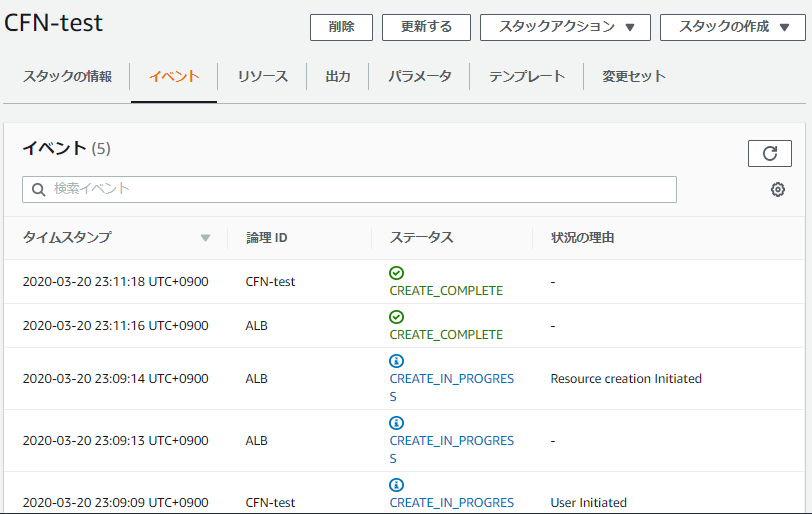Viewport: 812px width, 514px height.
Task: Click the search magnifier icon
Action: point(39,189)
